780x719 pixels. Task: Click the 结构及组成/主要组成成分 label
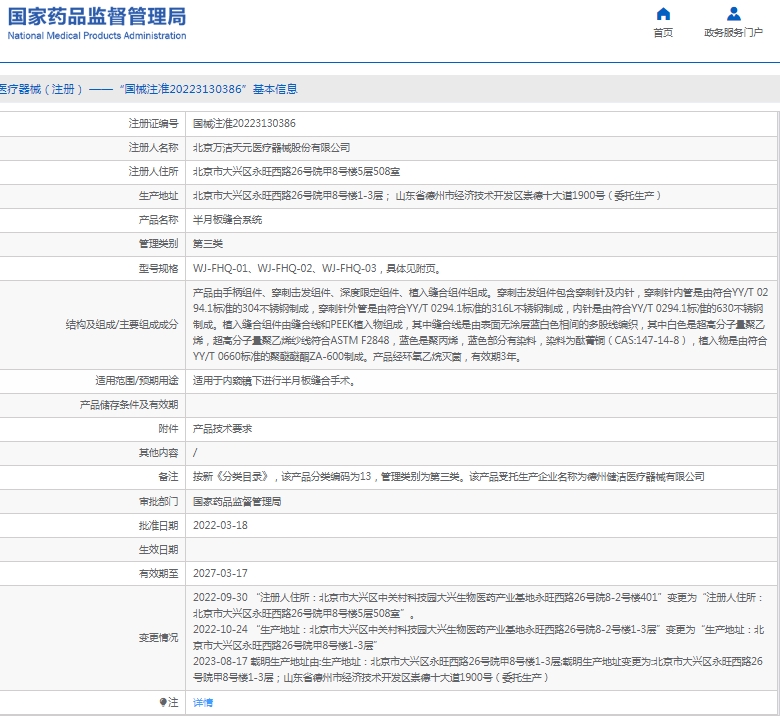tap(122, 324)
